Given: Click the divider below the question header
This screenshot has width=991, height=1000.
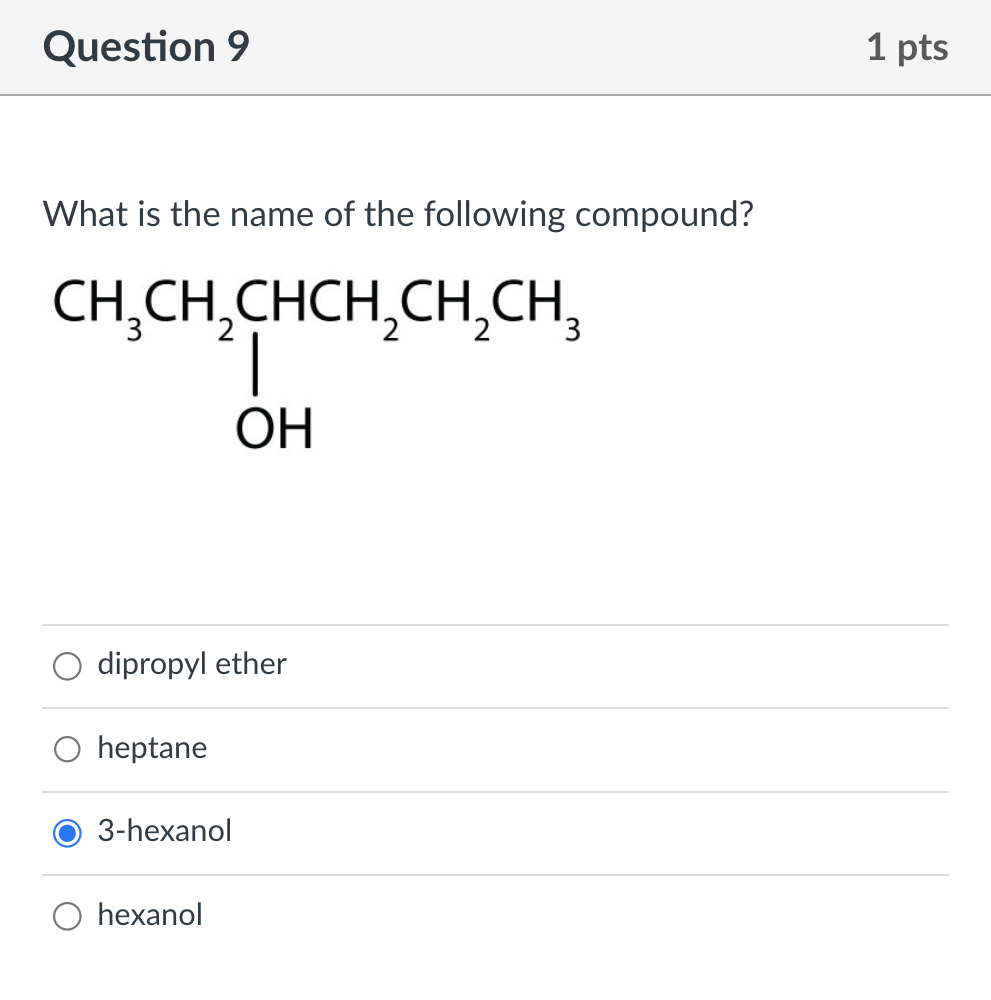Looking at the screenshot, I should pos(495,95).
